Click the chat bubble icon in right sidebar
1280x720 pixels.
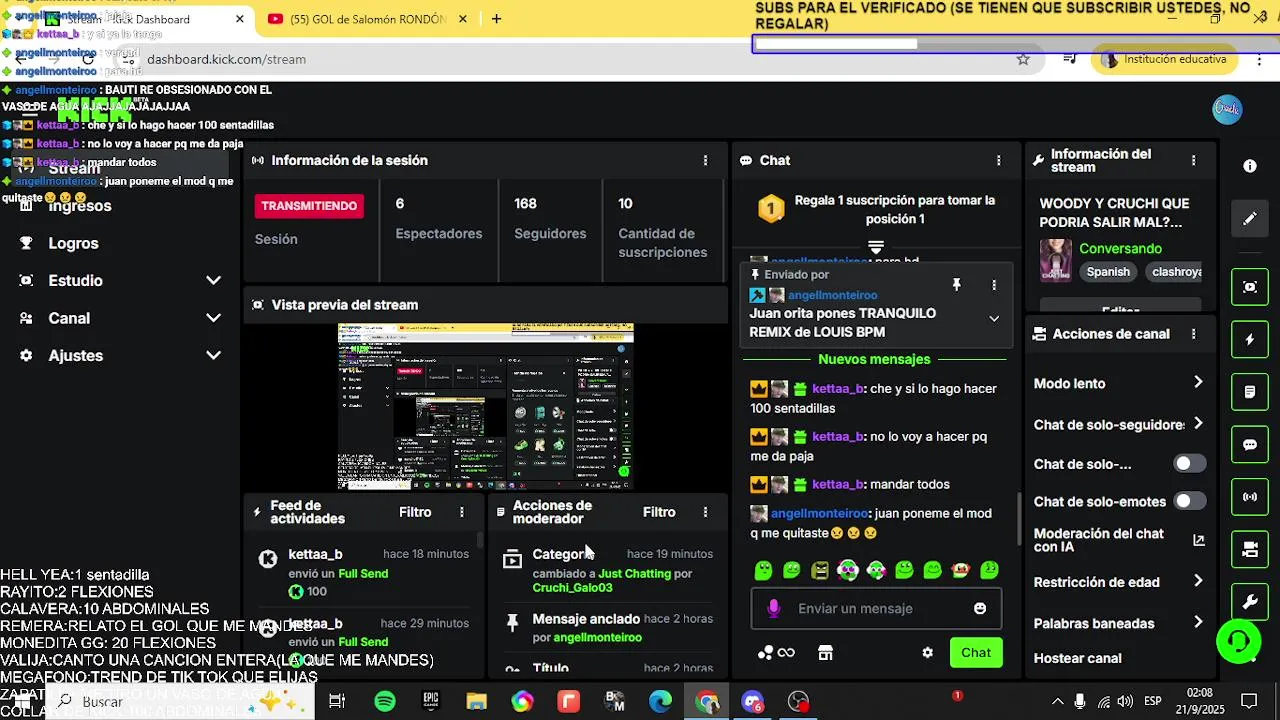coord(1250,444)
